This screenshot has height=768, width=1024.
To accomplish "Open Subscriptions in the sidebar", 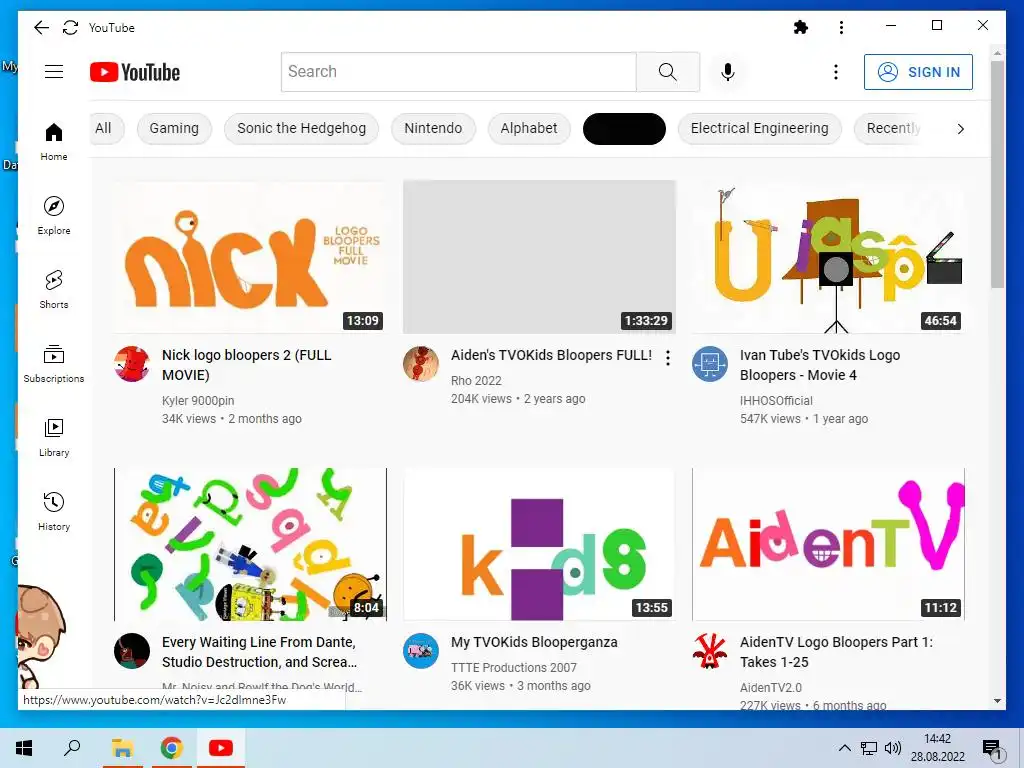I will click(x=54, y=364).
